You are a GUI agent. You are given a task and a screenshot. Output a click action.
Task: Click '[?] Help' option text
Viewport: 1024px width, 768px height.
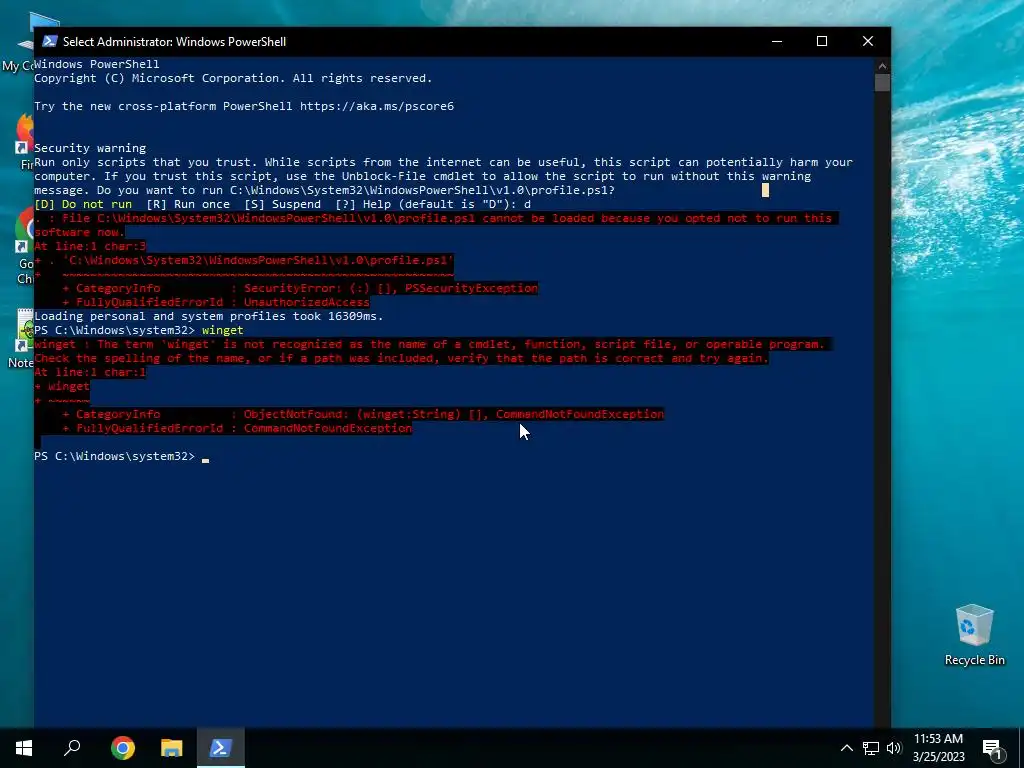click(363, 204)
